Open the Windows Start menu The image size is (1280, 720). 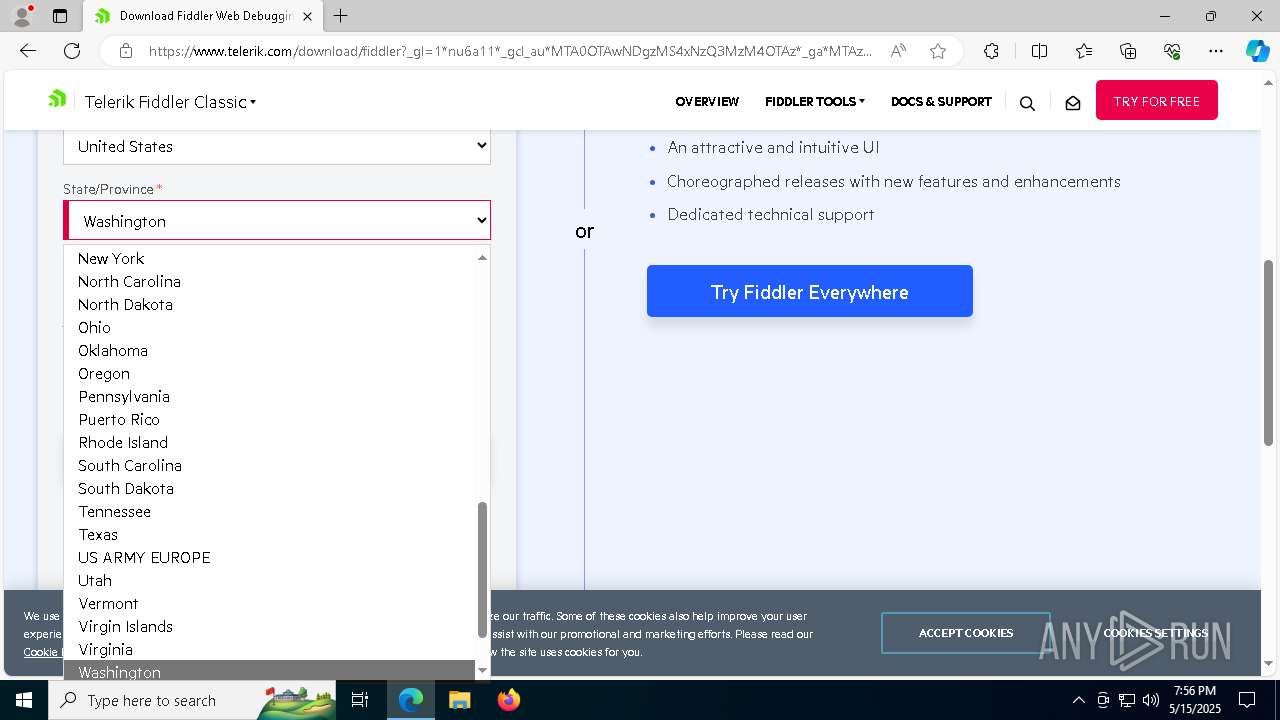pyautogui.click(x=24, y=700)
